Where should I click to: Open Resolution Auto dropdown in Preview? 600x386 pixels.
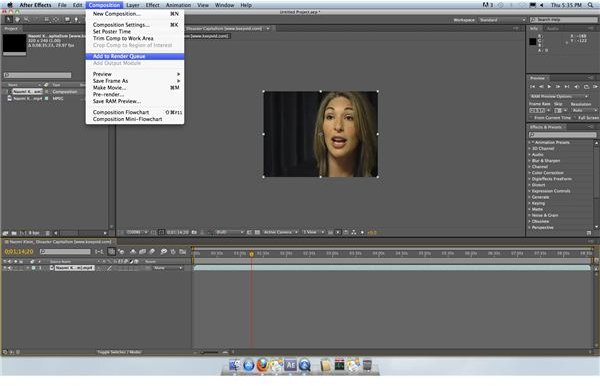[x=584, y=111]
